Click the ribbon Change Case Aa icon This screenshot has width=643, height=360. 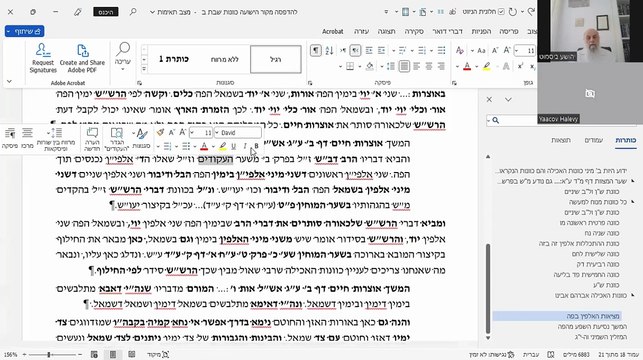481,50
